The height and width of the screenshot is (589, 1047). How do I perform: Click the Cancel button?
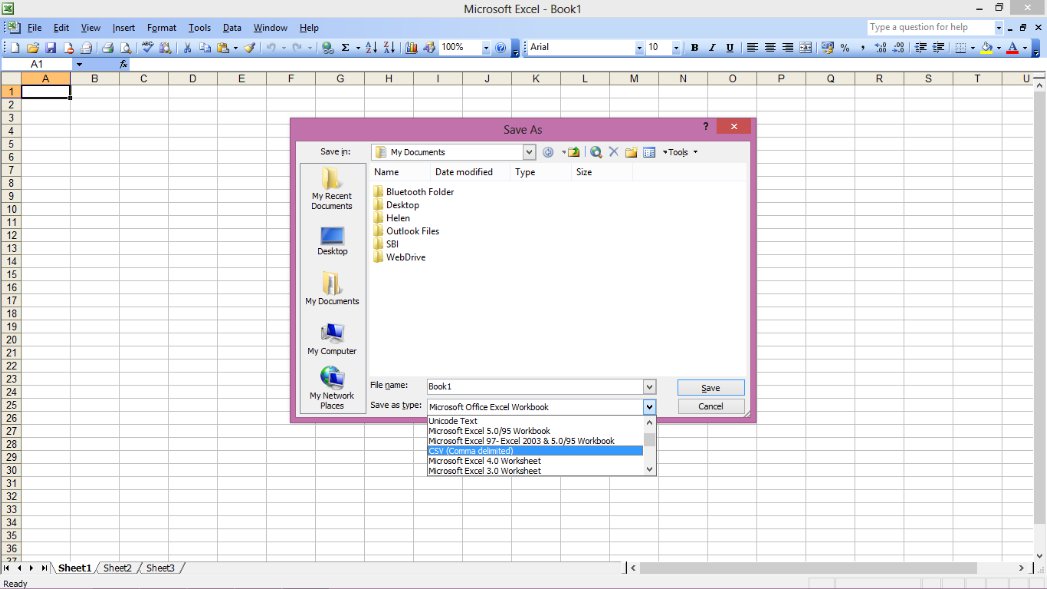[710, 406]
